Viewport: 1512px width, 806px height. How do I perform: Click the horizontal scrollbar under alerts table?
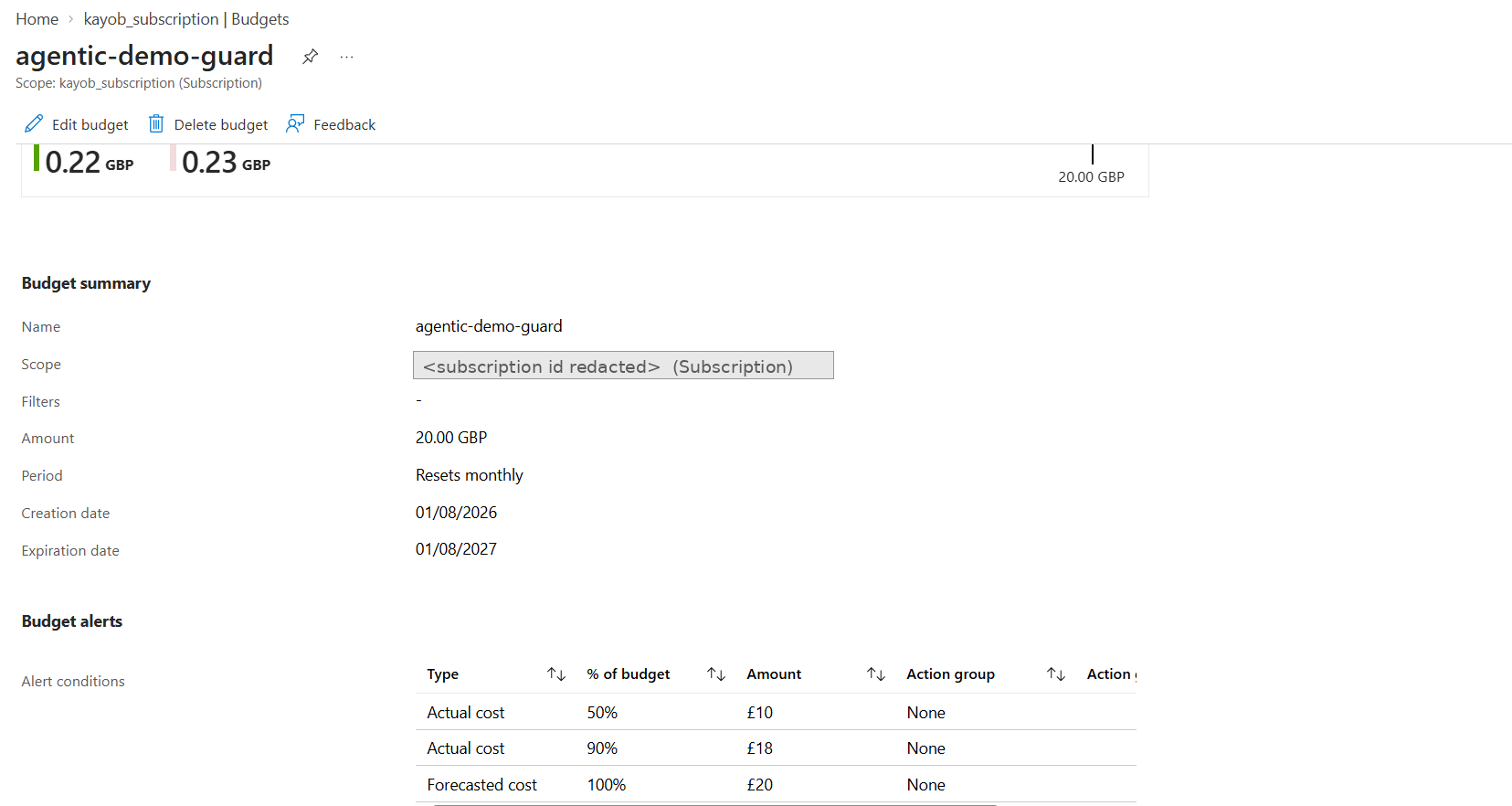click(714, 804)
